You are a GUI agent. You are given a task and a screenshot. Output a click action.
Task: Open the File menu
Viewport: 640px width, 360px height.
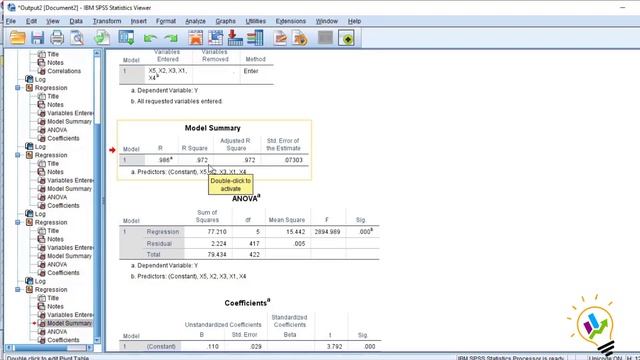click(x=11, y=21)
